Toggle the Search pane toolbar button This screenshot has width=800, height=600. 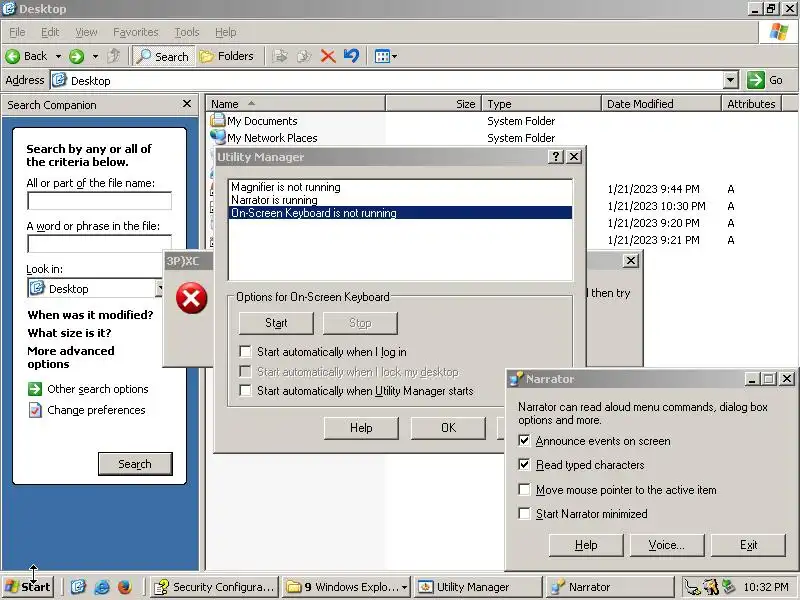point(163,56)
